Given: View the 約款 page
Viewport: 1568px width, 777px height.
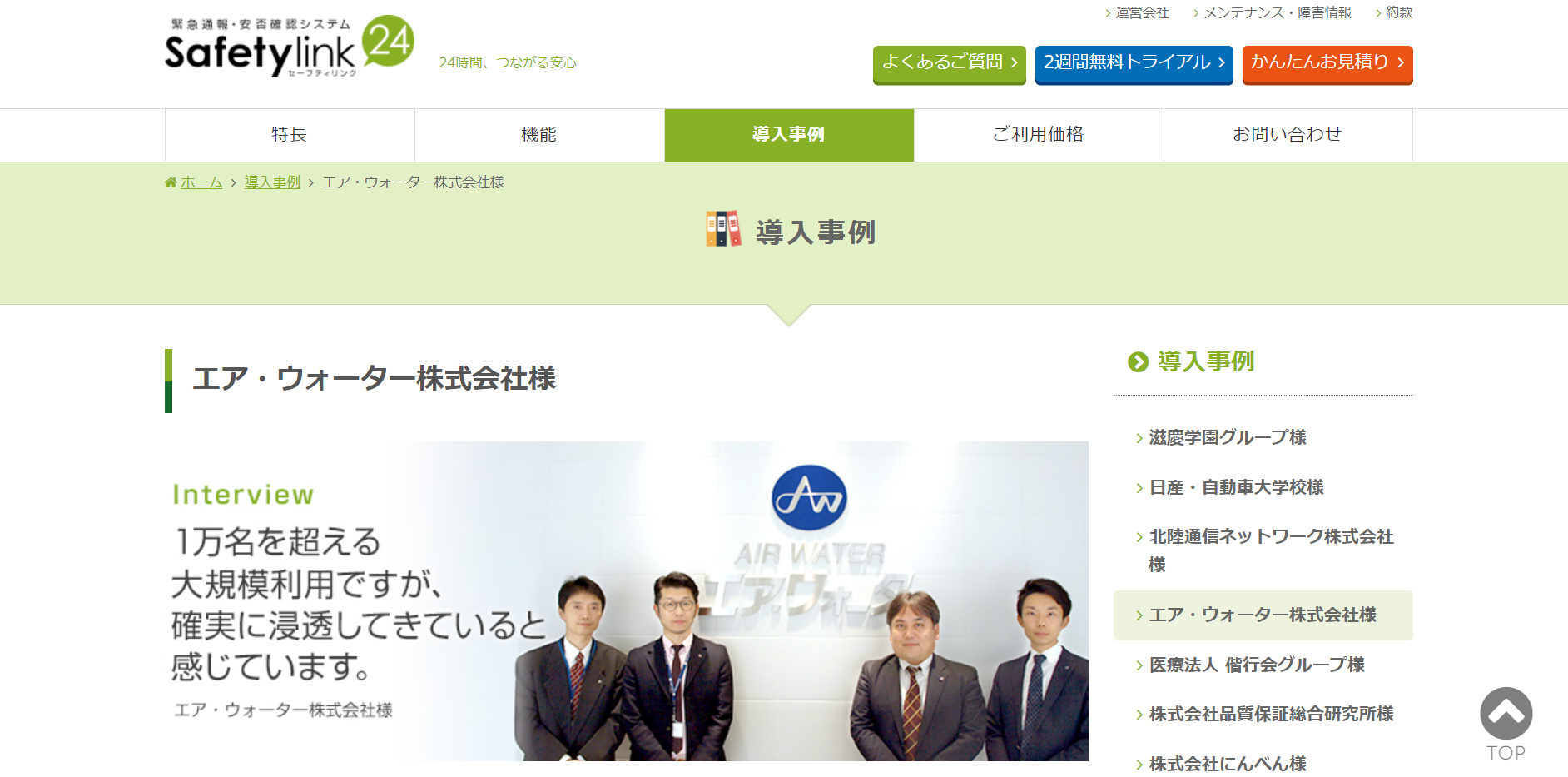Looking at the screenshot, I should pos(1399,13).
